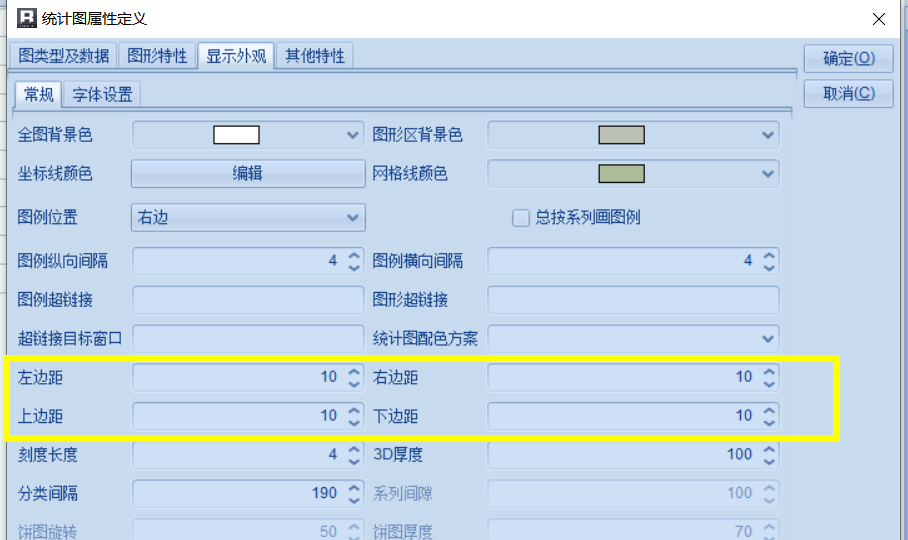Decrease the 右边距 value
The height and width of the screenshot is (540, 908).
[x=769, y=384]
